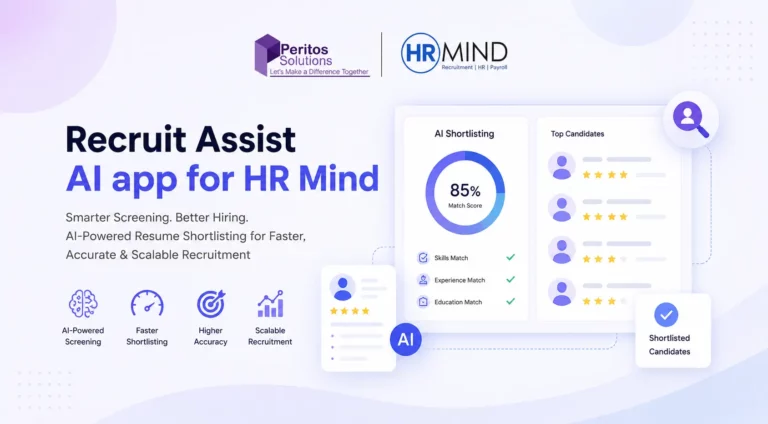Click the Scalable Recruitment label text
Image resolution: width=768 pixels, height=424 pixels.
(x=270, y=336)
